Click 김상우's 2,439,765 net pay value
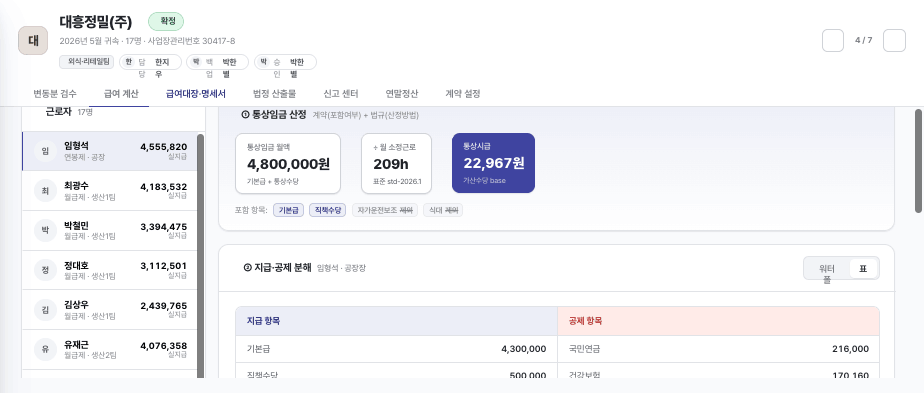Image resolution: width=924 pixels, height=393 pixels. 164,305
